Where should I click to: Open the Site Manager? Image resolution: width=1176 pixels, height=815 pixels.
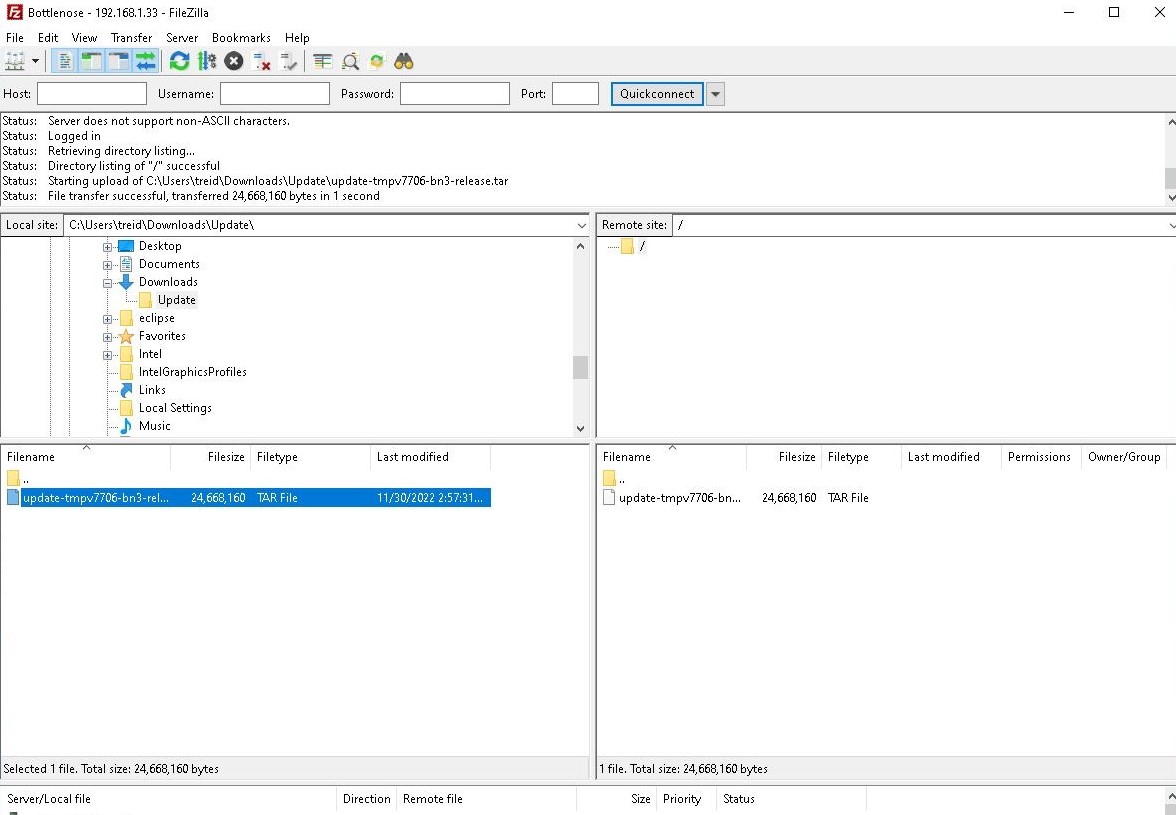15,61
